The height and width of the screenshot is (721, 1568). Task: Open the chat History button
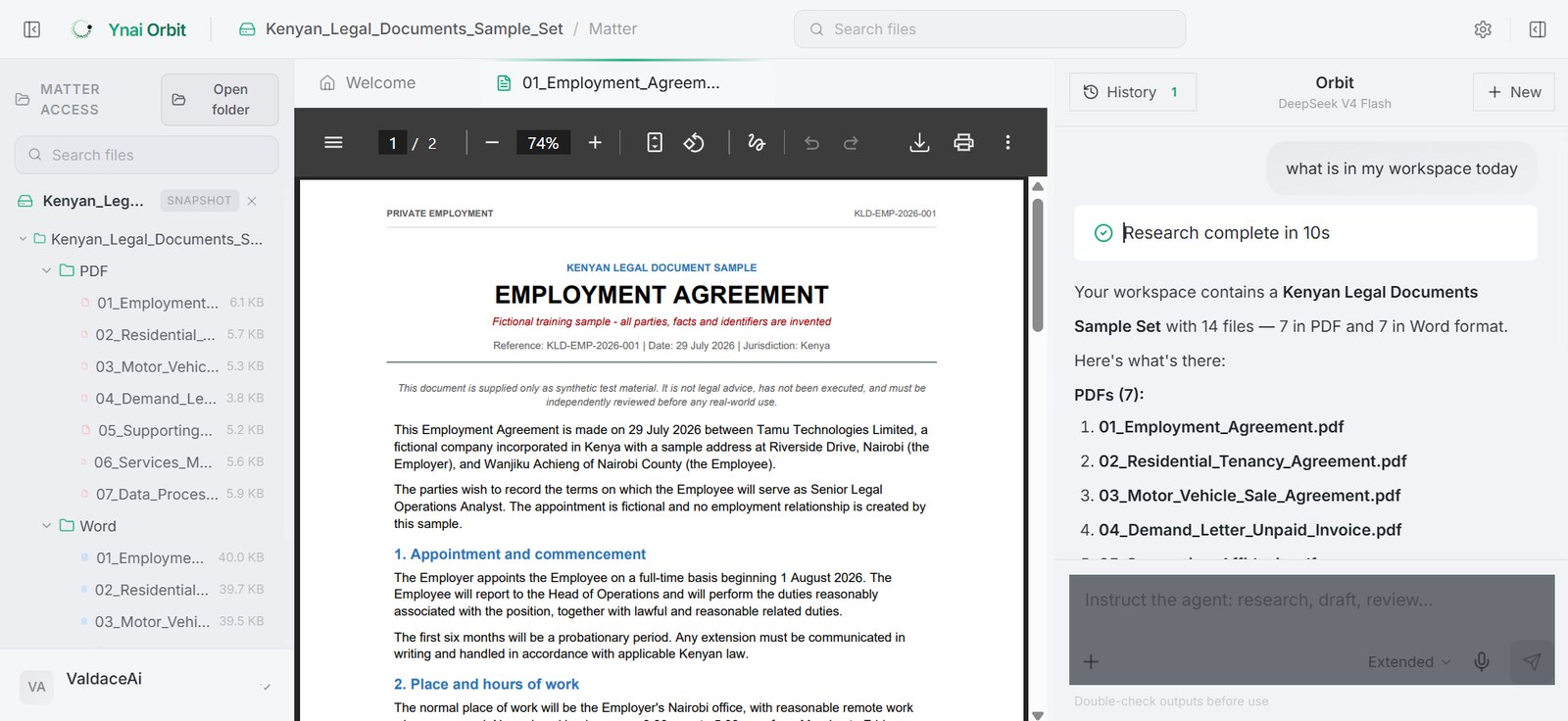1132,92
